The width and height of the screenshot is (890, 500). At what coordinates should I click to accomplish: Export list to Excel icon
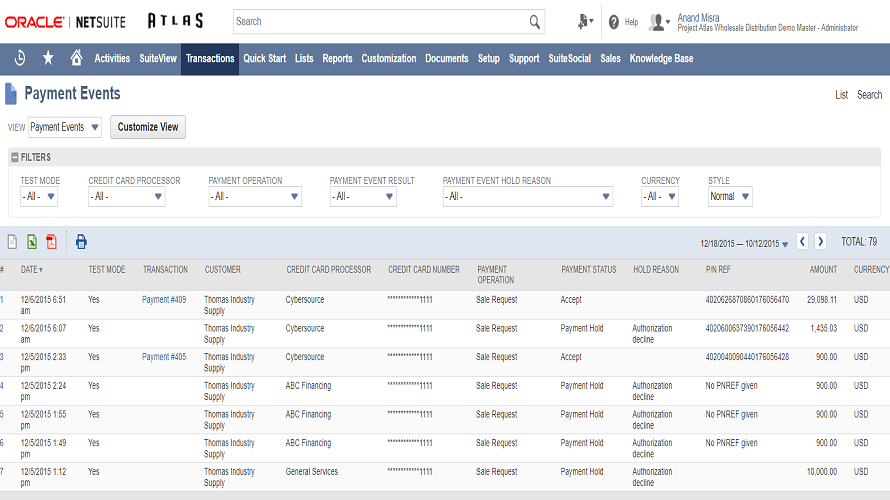click(x=32, y=242)
